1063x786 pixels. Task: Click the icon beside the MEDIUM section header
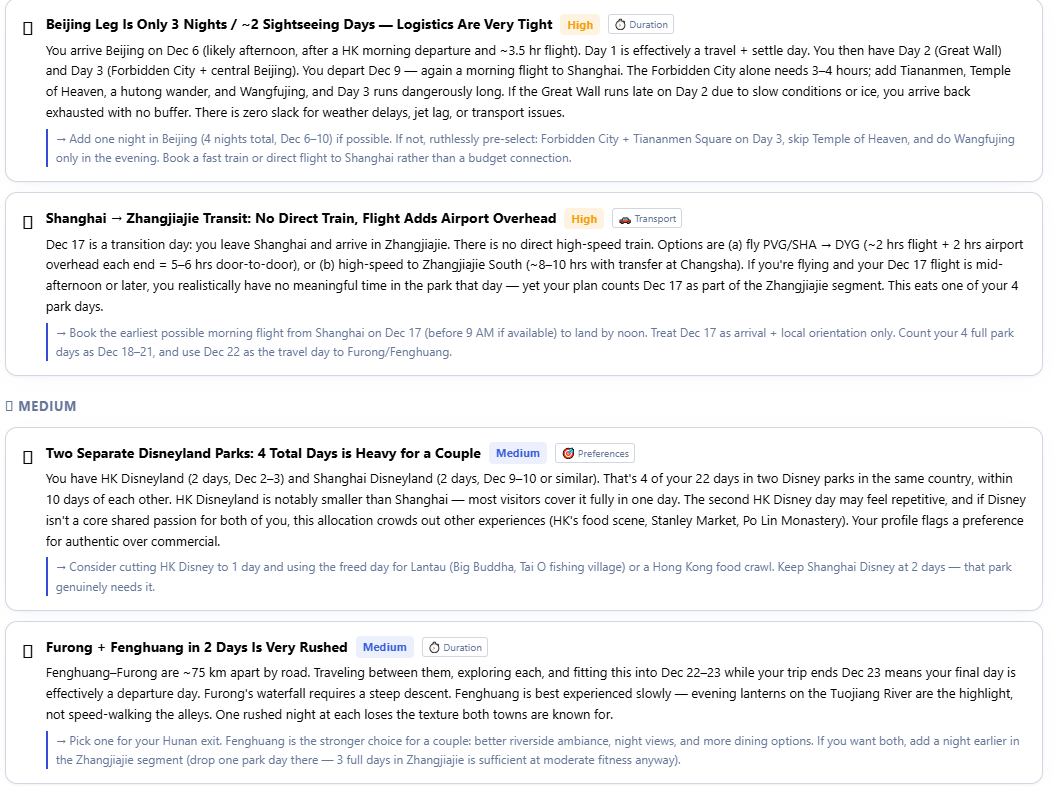tap(9, 406)
